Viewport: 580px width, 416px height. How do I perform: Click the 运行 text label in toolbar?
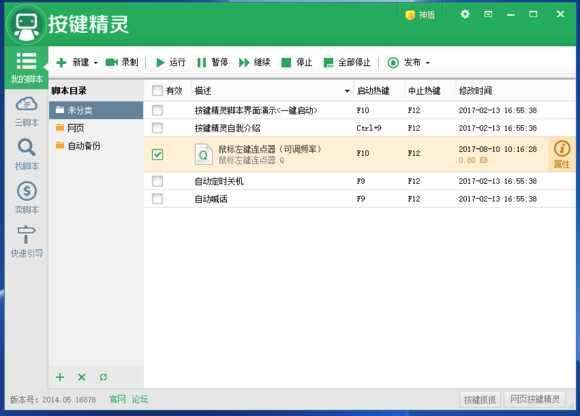pos(177,62)
